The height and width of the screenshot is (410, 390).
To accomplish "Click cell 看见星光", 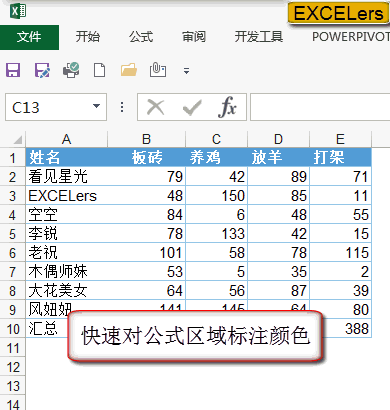I will click(67, 176).
